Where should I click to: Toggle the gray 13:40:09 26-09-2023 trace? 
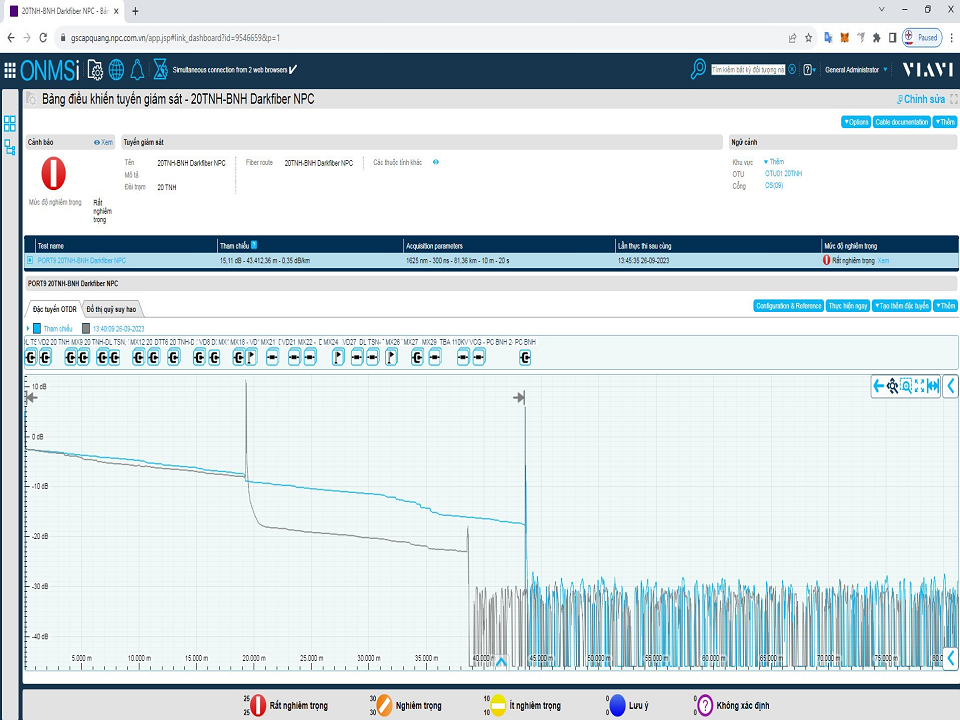click(x=87, y=328)
